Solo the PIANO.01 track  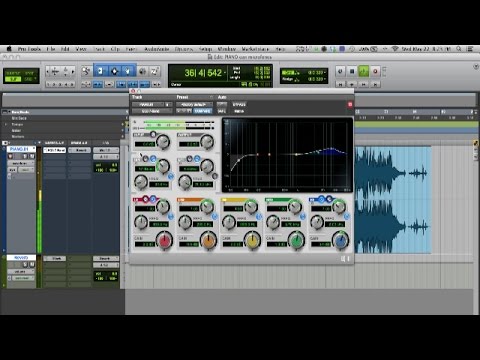click(x=25, y=156)
